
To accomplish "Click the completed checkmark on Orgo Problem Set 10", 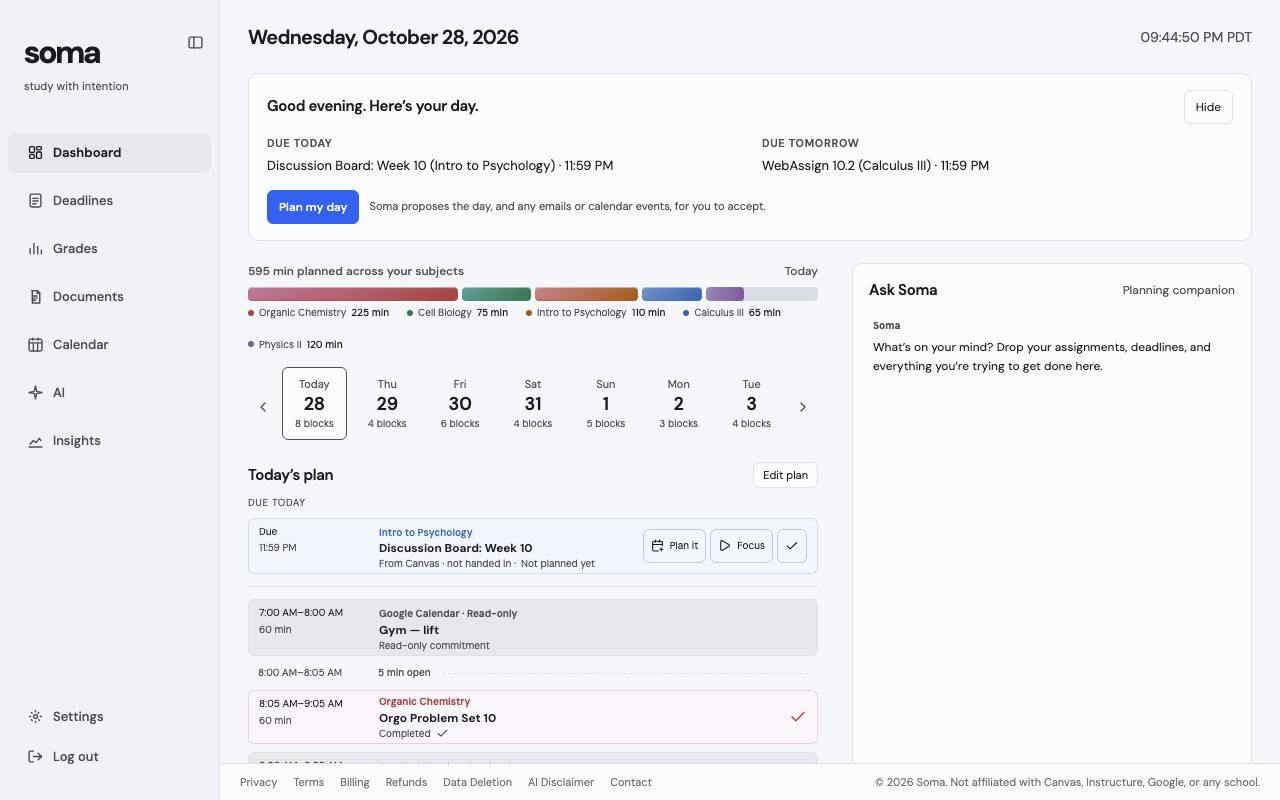I will (798, 717).
